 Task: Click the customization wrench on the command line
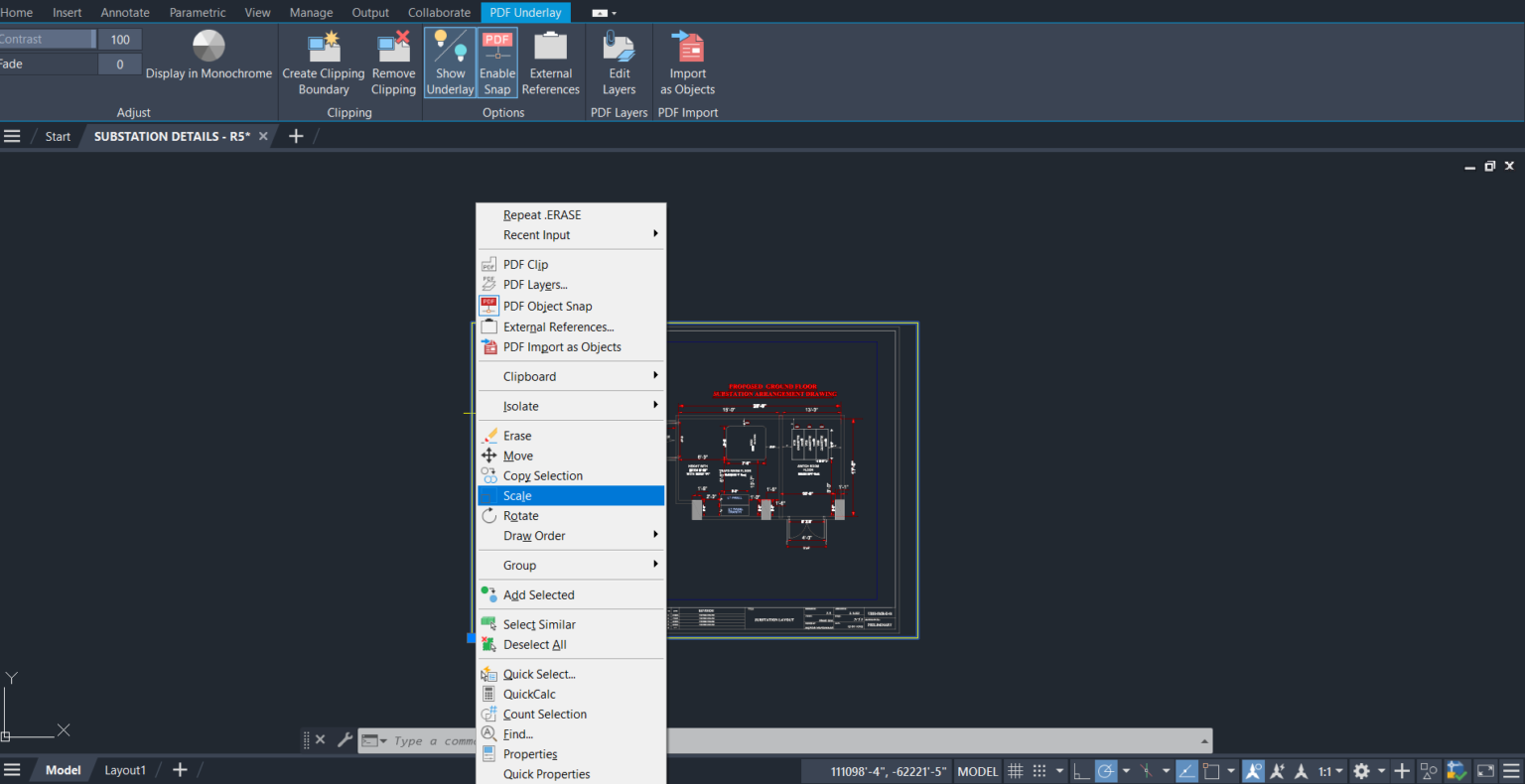tap(345, 739)
